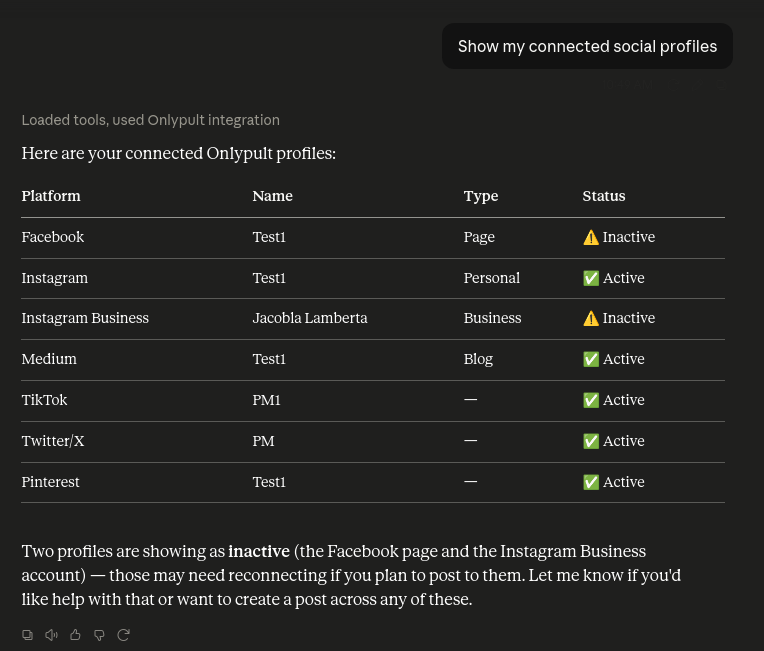Give the response a thumbs up
This screenshot has height=651, width=764.
click(75, 634)
